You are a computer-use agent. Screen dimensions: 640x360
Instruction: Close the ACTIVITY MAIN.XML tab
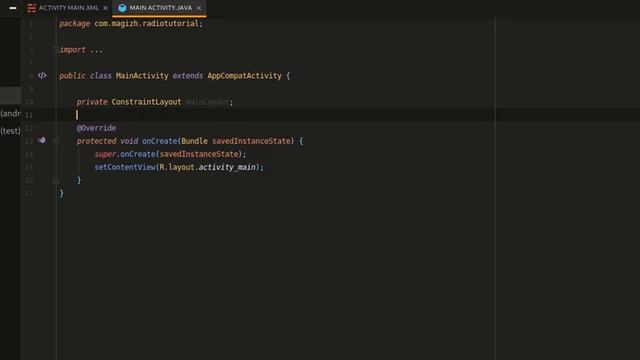pyautogui.click(x=106, y=8)
